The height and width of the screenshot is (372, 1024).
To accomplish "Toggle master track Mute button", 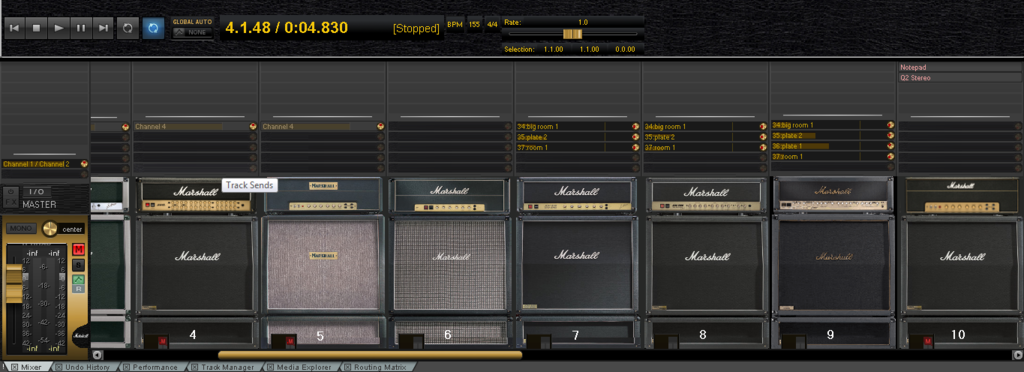I will click(x=78, y=249).
